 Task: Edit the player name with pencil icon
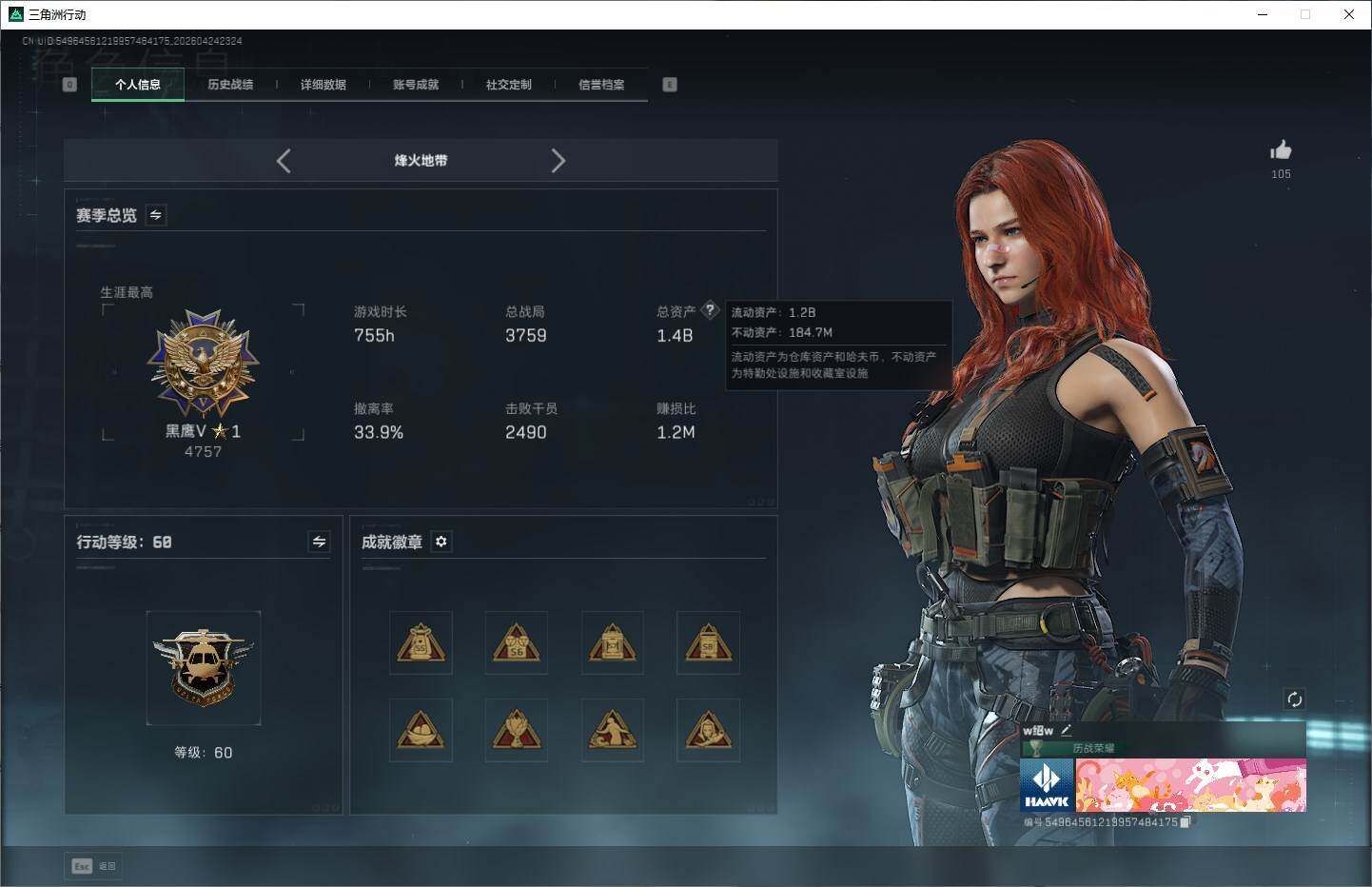[x=1067, y=730]
